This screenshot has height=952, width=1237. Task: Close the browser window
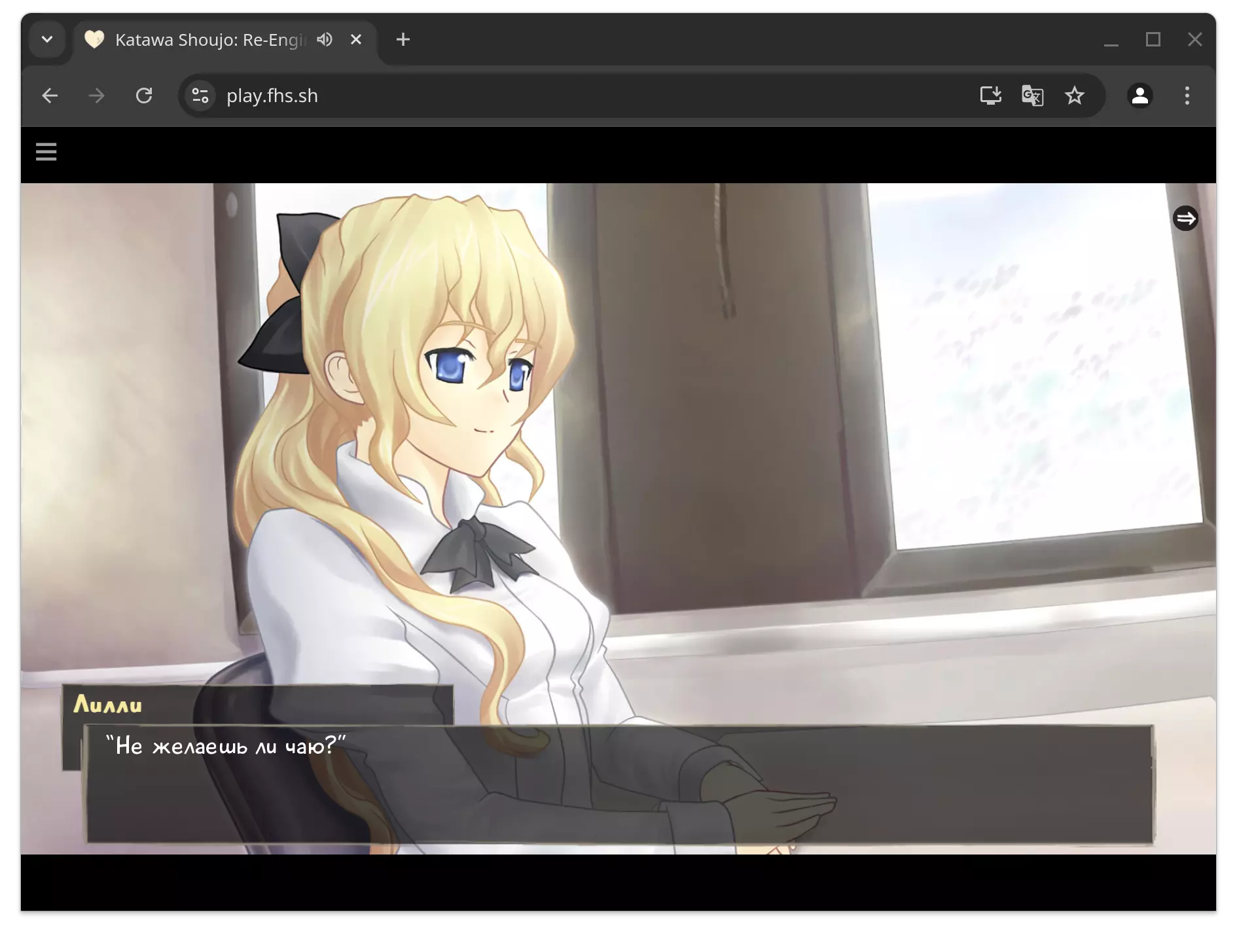click(x=1195, y=40)
